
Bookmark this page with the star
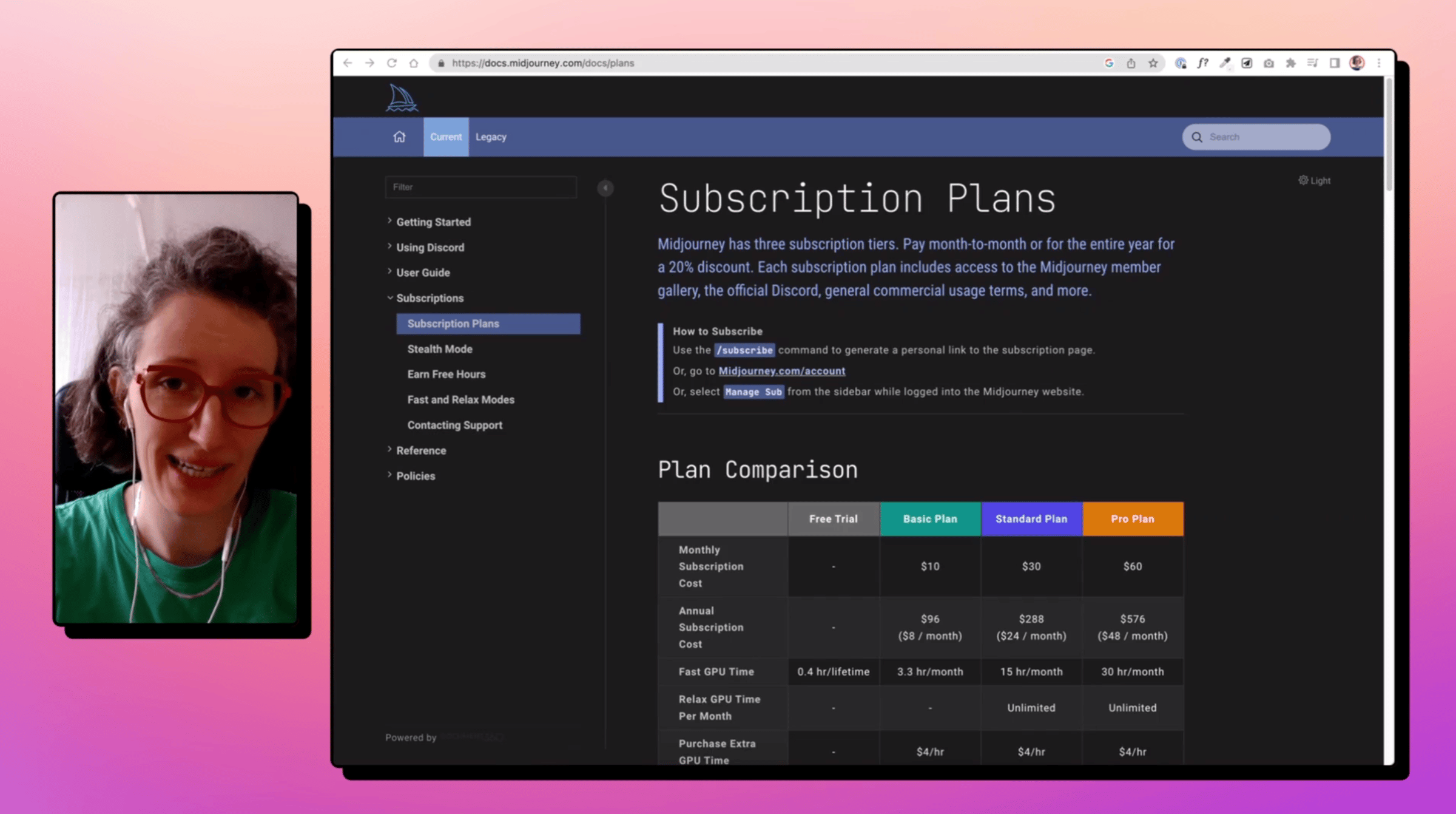pyautogui.click(x=1153, y=63)
